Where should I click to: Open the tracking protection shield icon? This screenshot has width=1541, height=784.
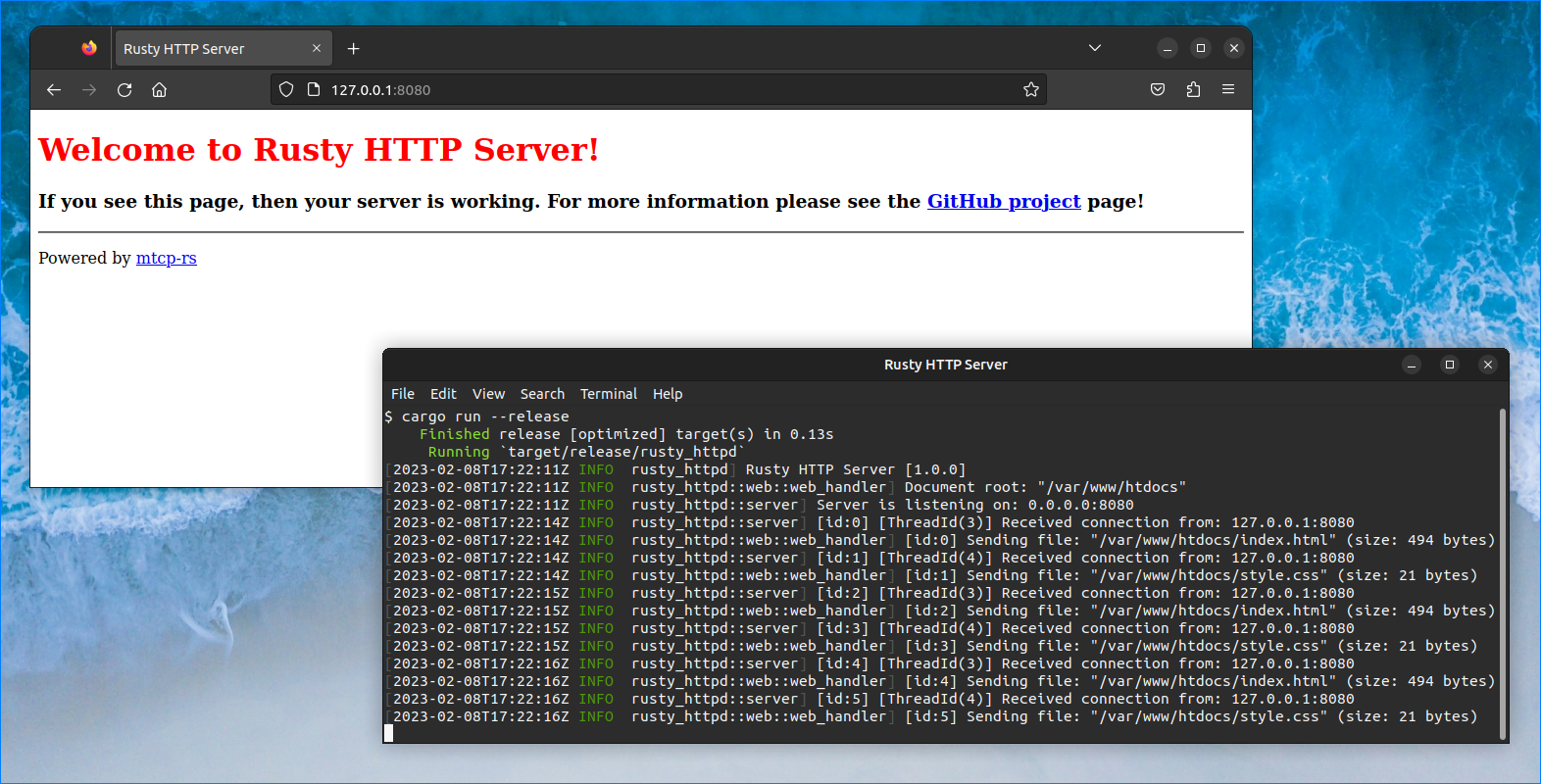(286, 89)
